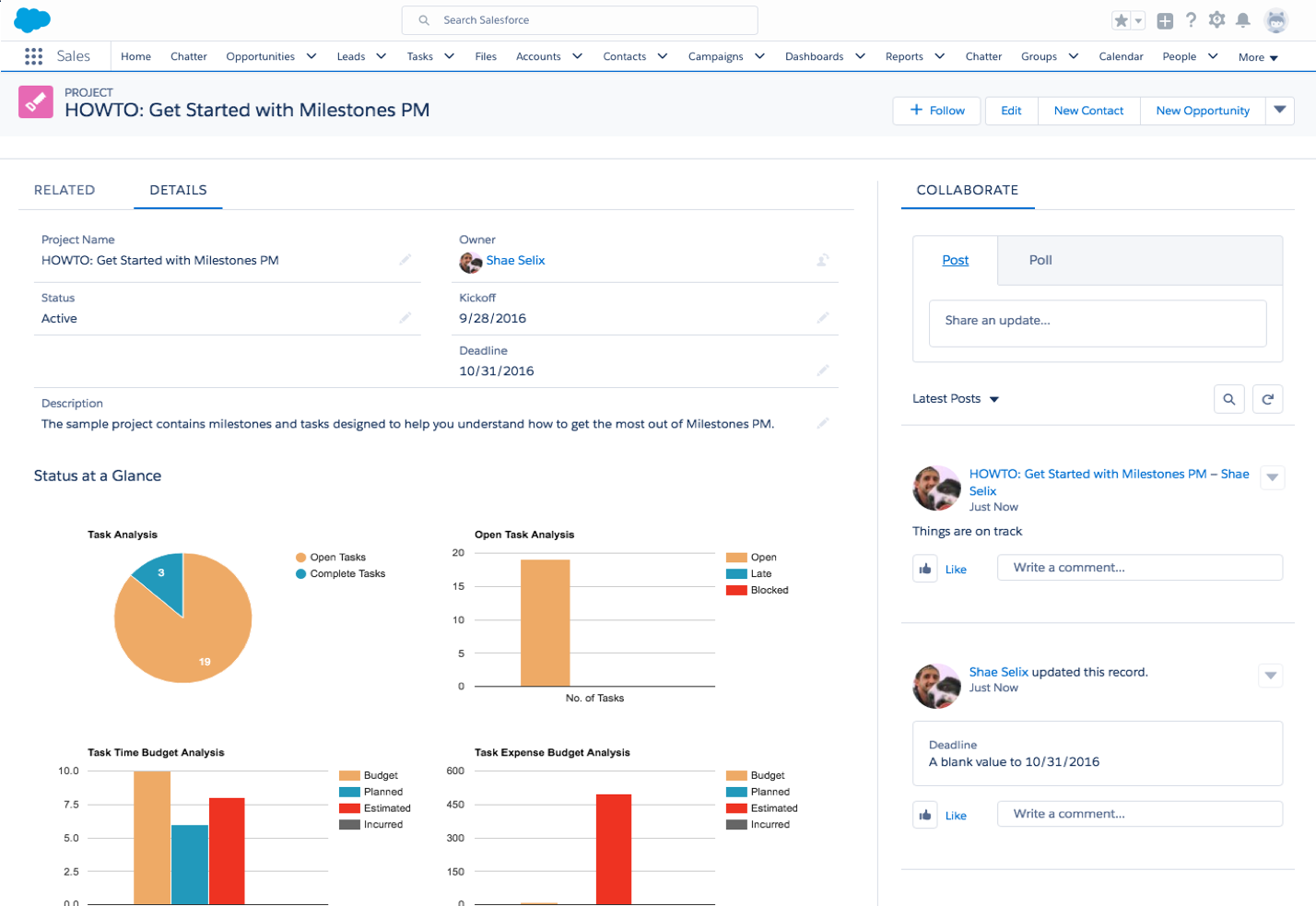Toggle Follow on this project

point(937,111)
